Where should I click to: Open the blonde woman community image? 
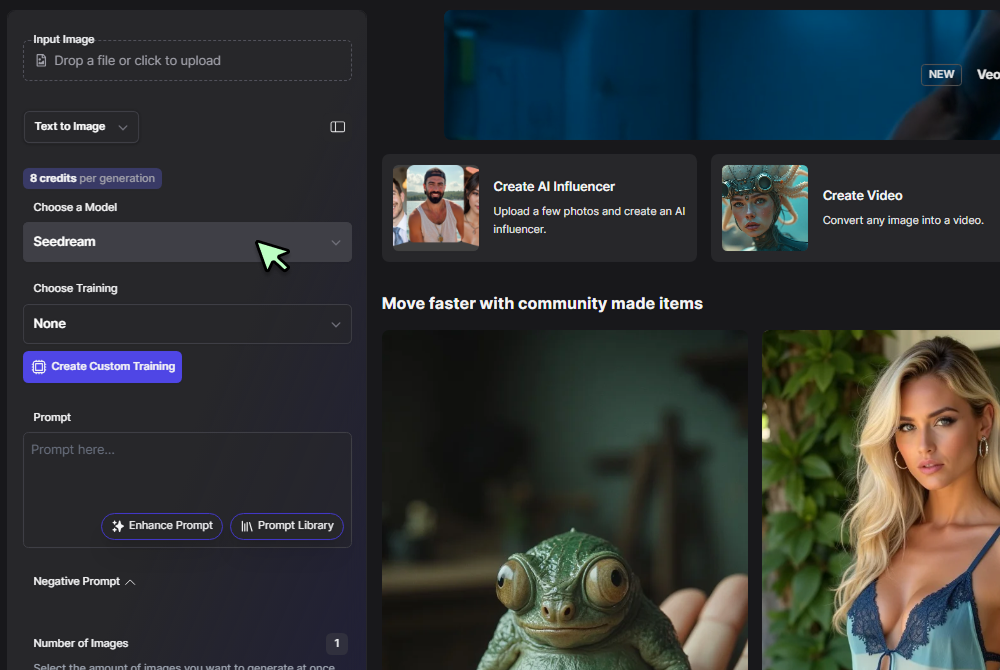pos(881,500)
